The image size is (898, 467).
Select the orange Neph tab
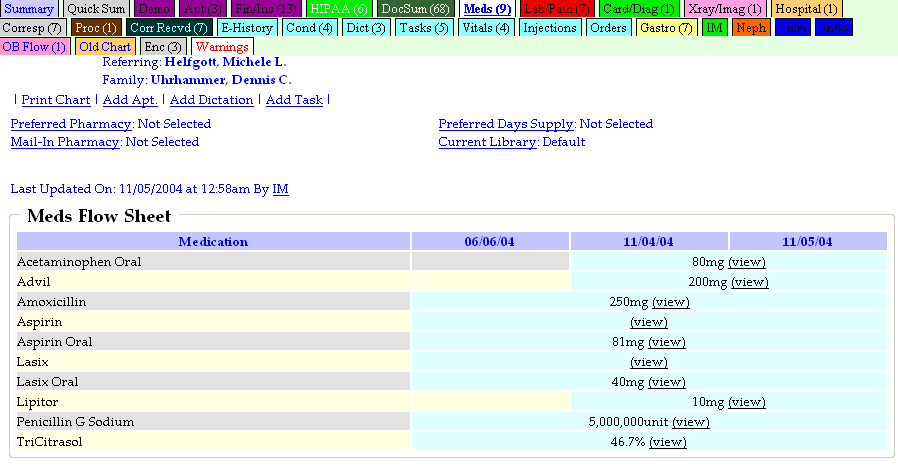tap(751, 28)
